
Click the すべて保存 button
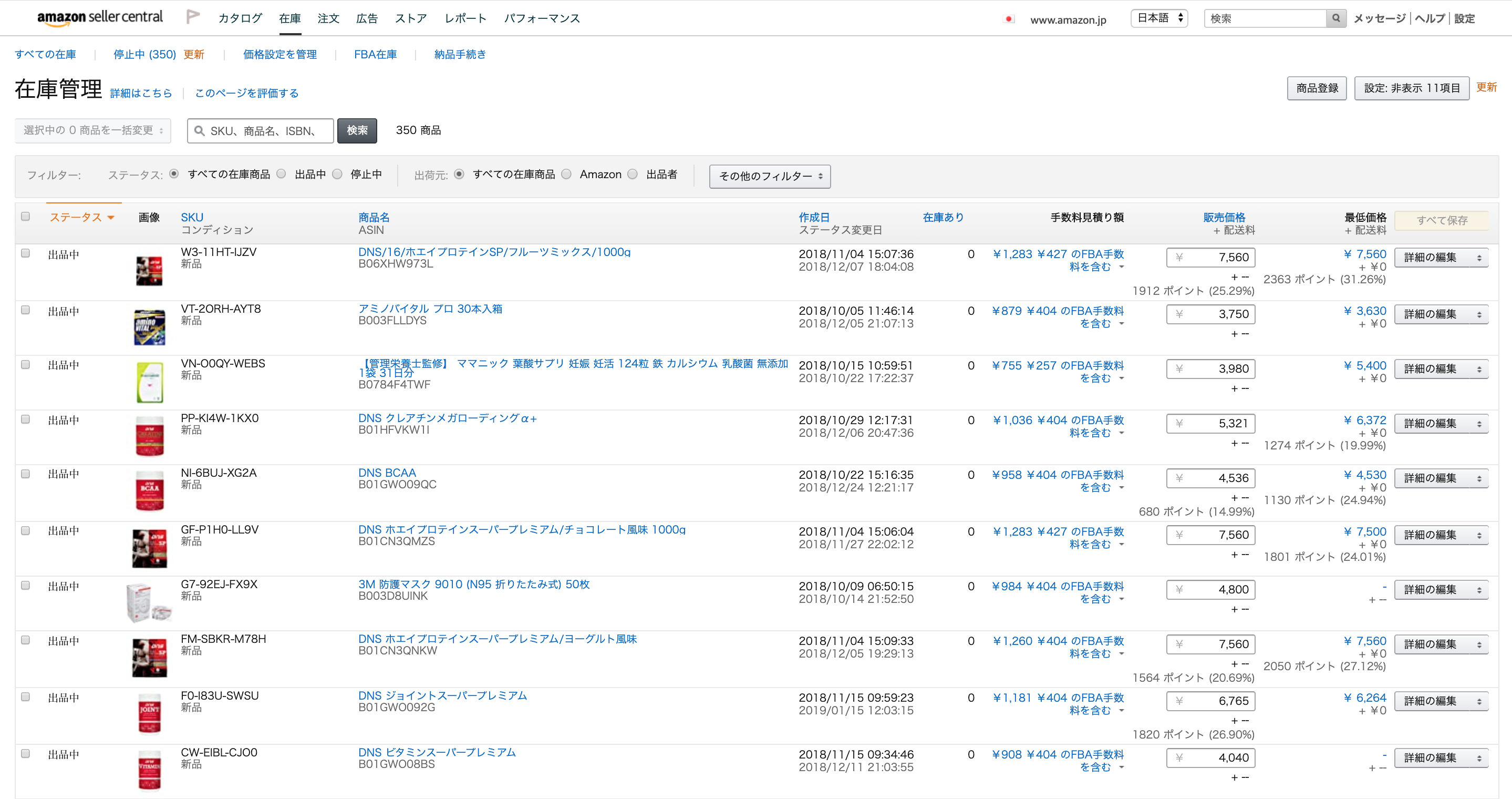click(x=1442, y=221)
